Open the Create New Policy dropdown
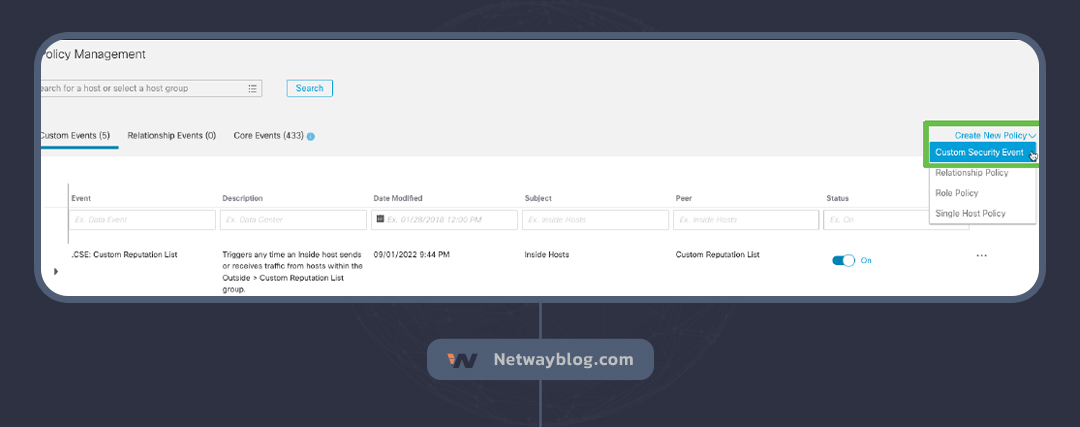This screenshot has width=1080, height=427. coord(994,134)
